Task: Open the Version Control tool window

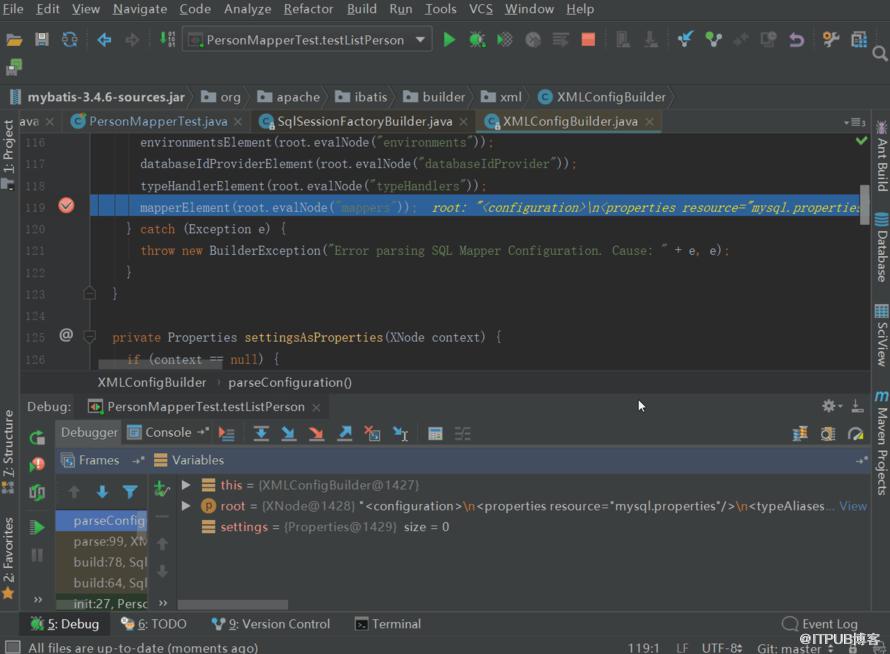Action: coord(271,624)
